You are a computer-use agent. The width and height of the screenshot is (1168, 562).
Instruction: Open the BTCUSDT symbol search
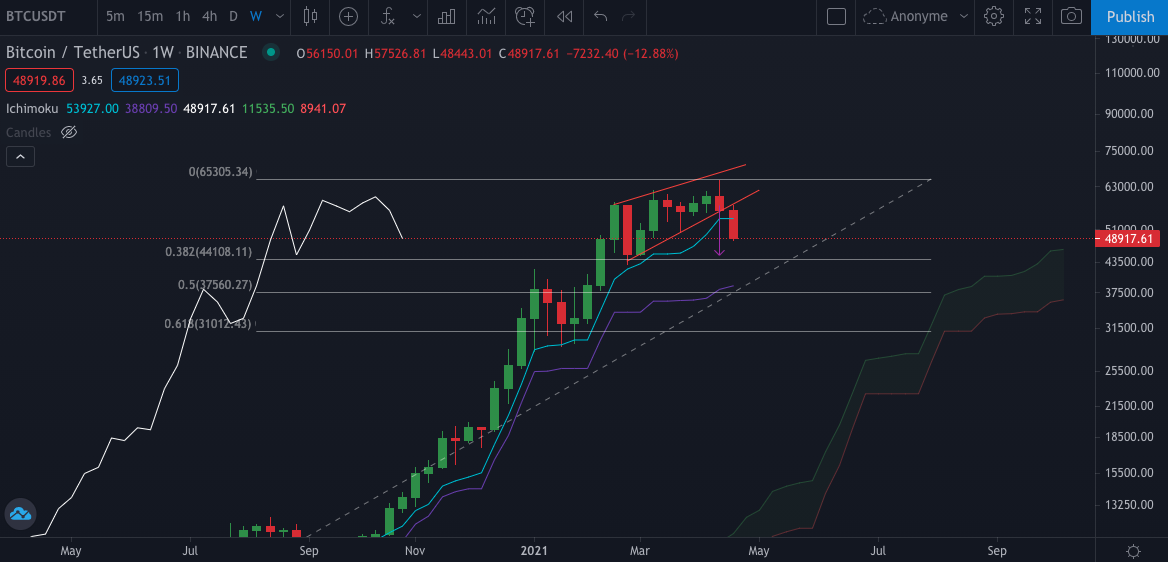coord(37,16)
